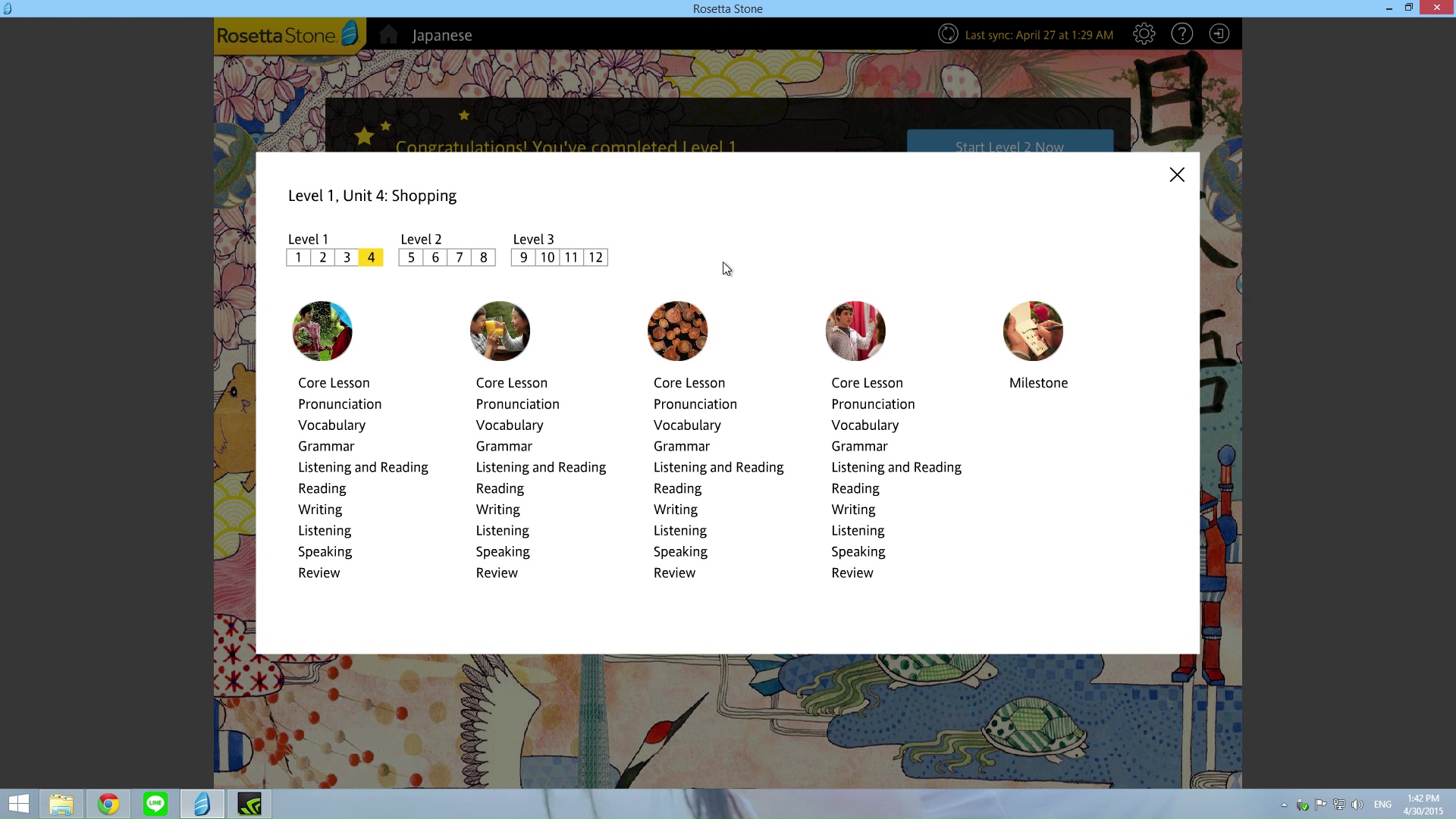Open Grammar in third lesson column
1456x819 pixels.
[x=682, y=447]
